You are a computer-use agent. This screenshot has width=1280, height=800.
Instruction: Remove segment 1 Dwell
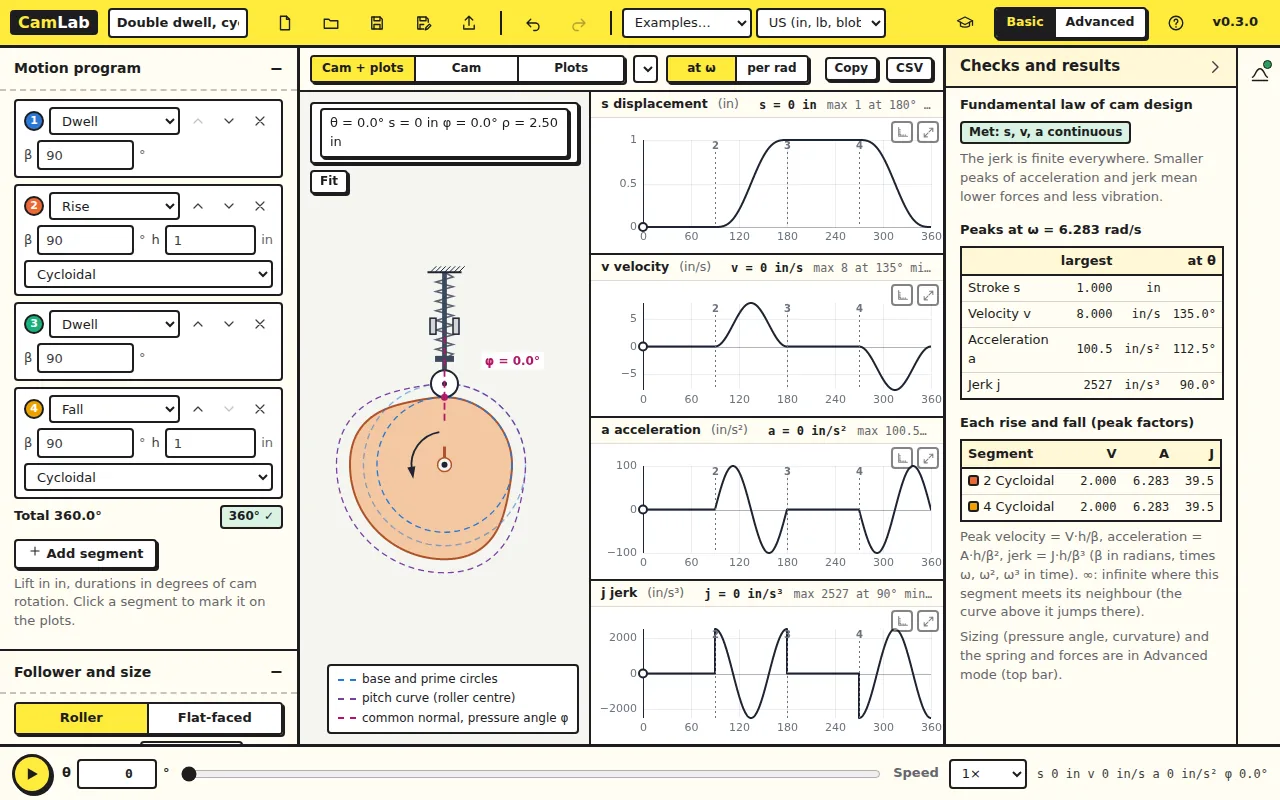pos(260,121)
